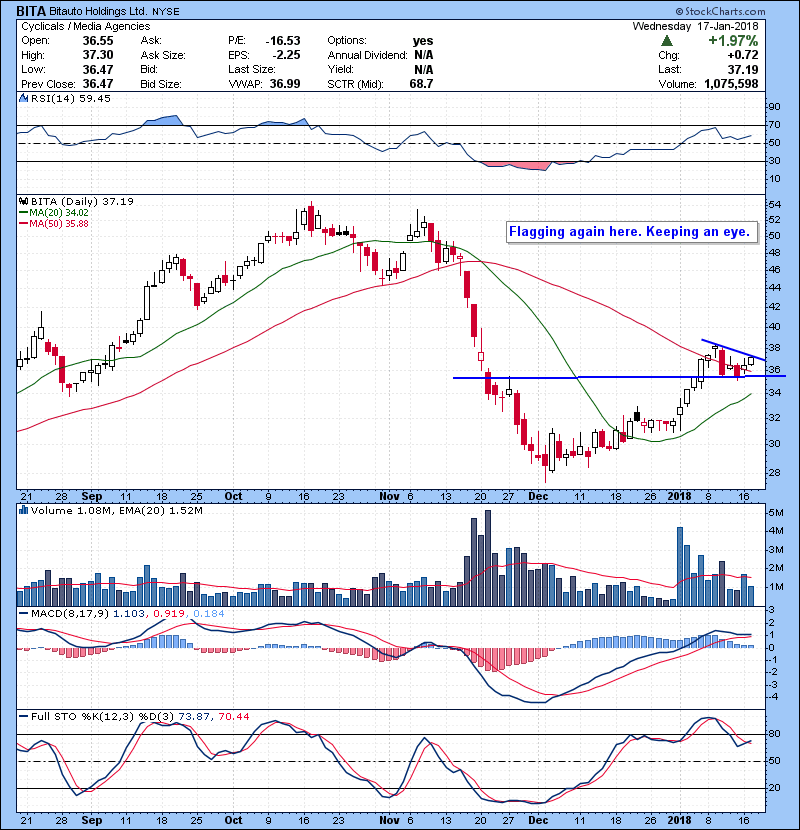The image size is (800, 830).
Task: Click the MACD histogram value 0.184
Action: click(209, 614)
